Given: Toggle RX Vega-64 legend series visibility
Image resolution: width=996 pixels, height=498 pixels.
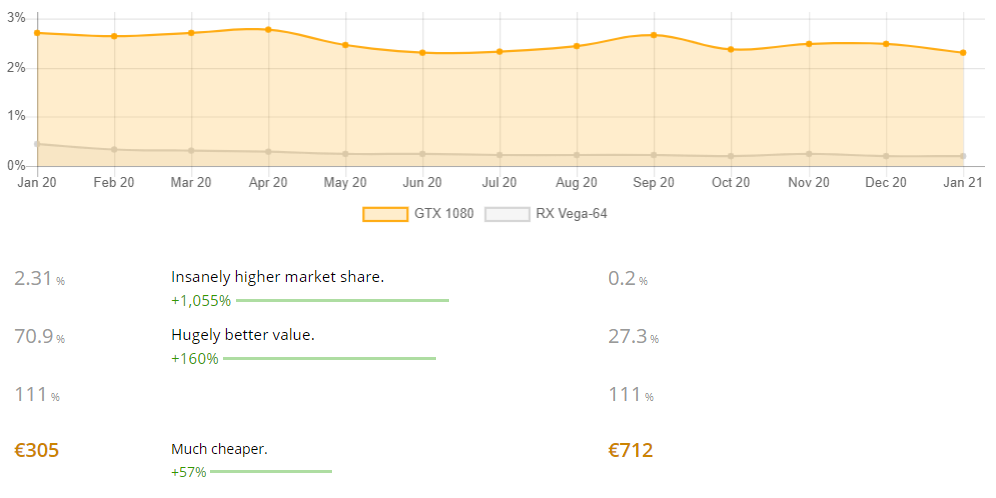Looking at the screenshot, I should click(546, 214).
